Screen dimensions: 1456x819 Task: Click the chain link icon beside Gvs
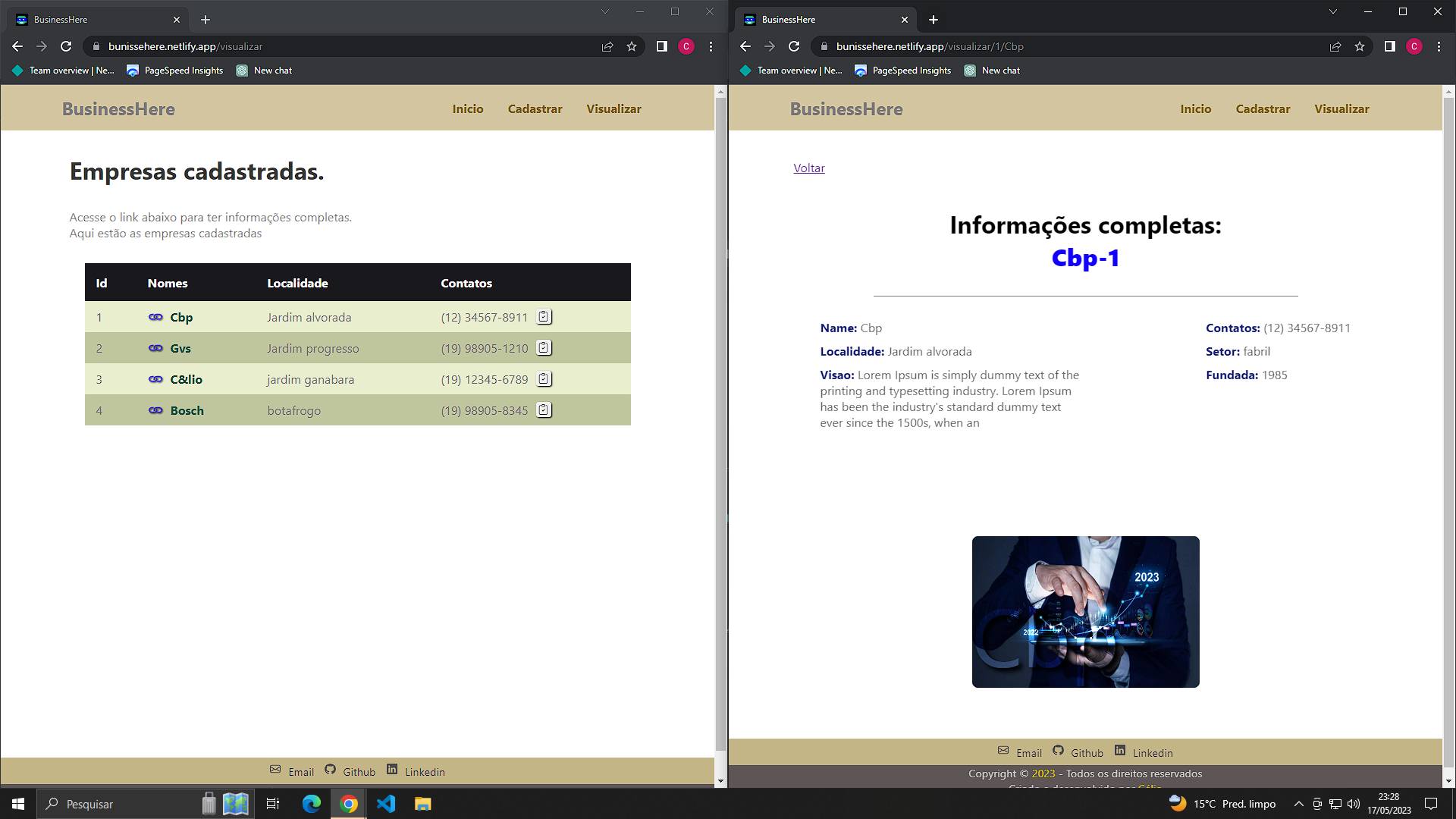click(155, 348)
